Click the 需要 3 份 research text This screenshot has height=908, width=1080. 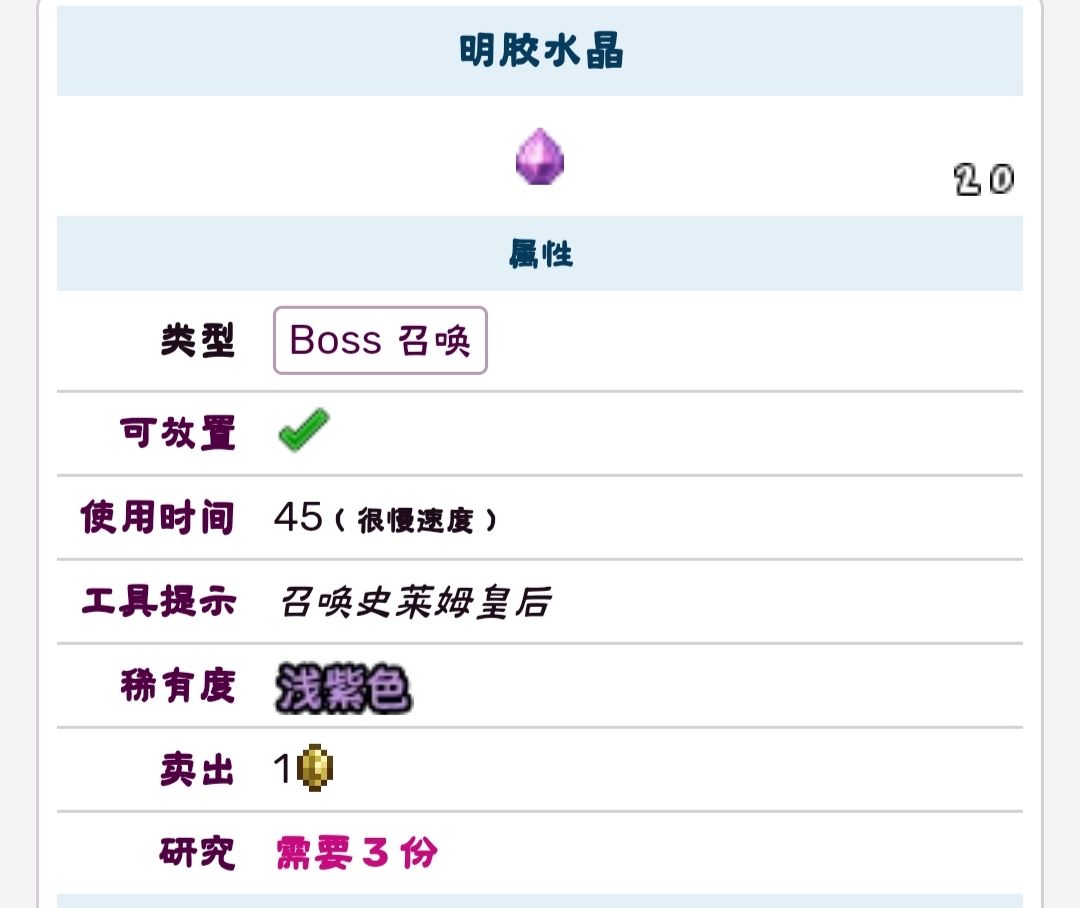pos(357,853)
